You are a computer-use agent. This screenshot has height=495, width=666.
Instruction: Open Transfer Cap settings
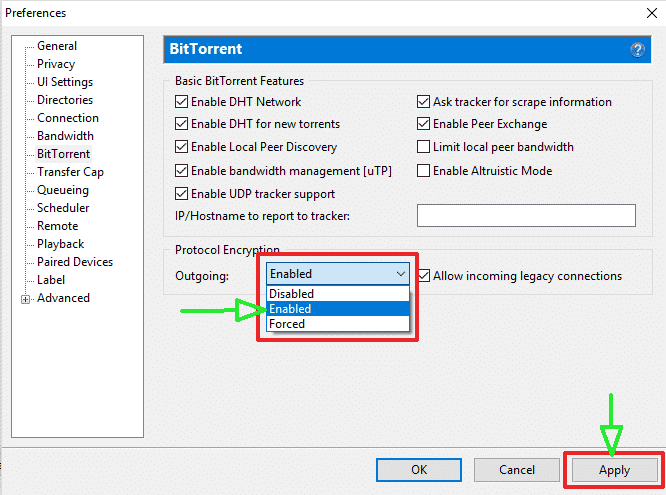tap(71, 172)
